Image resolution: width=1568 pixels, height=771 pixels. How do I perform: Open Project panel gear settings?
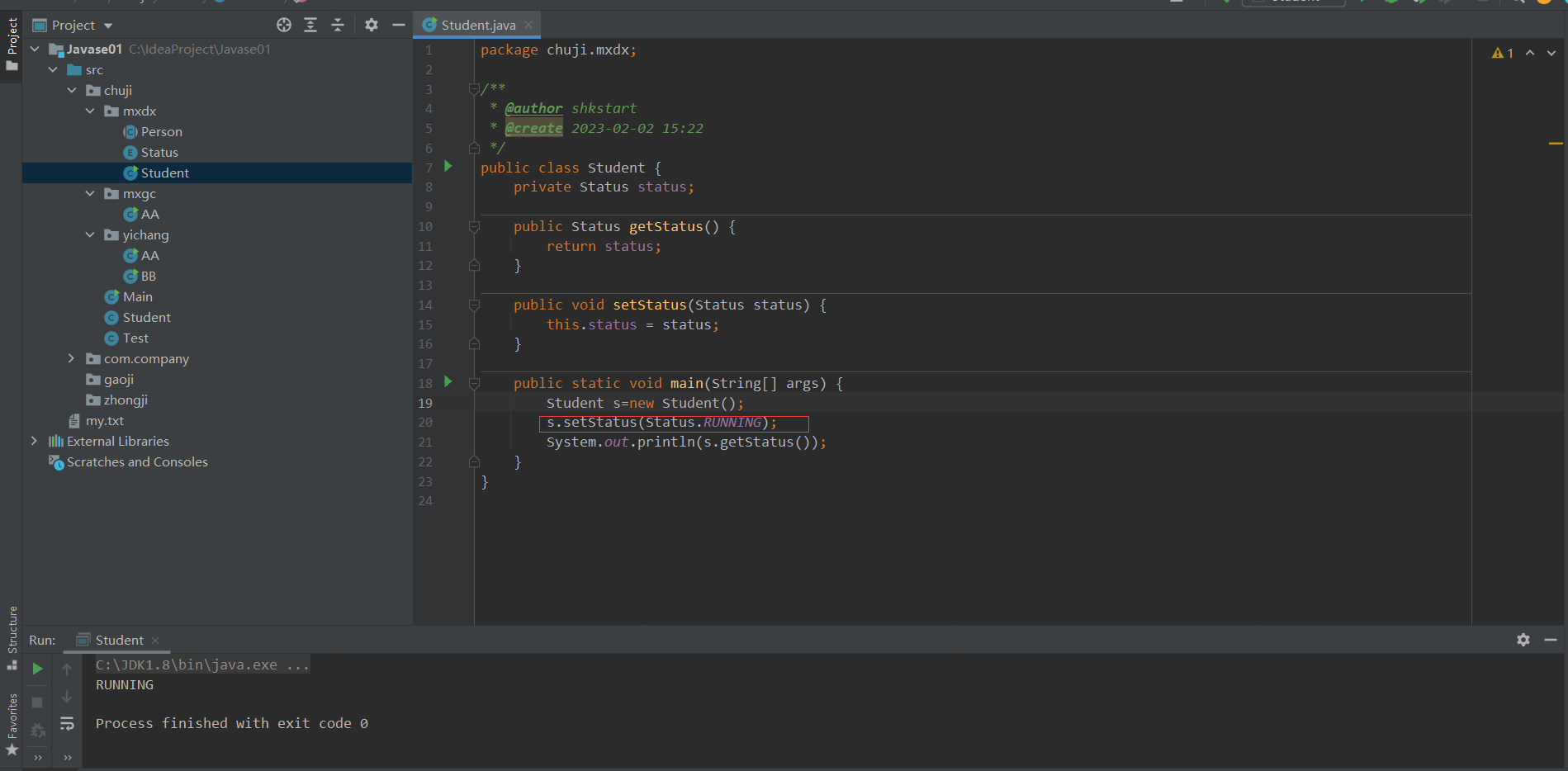pyautogui.click(x=372, y=25)
